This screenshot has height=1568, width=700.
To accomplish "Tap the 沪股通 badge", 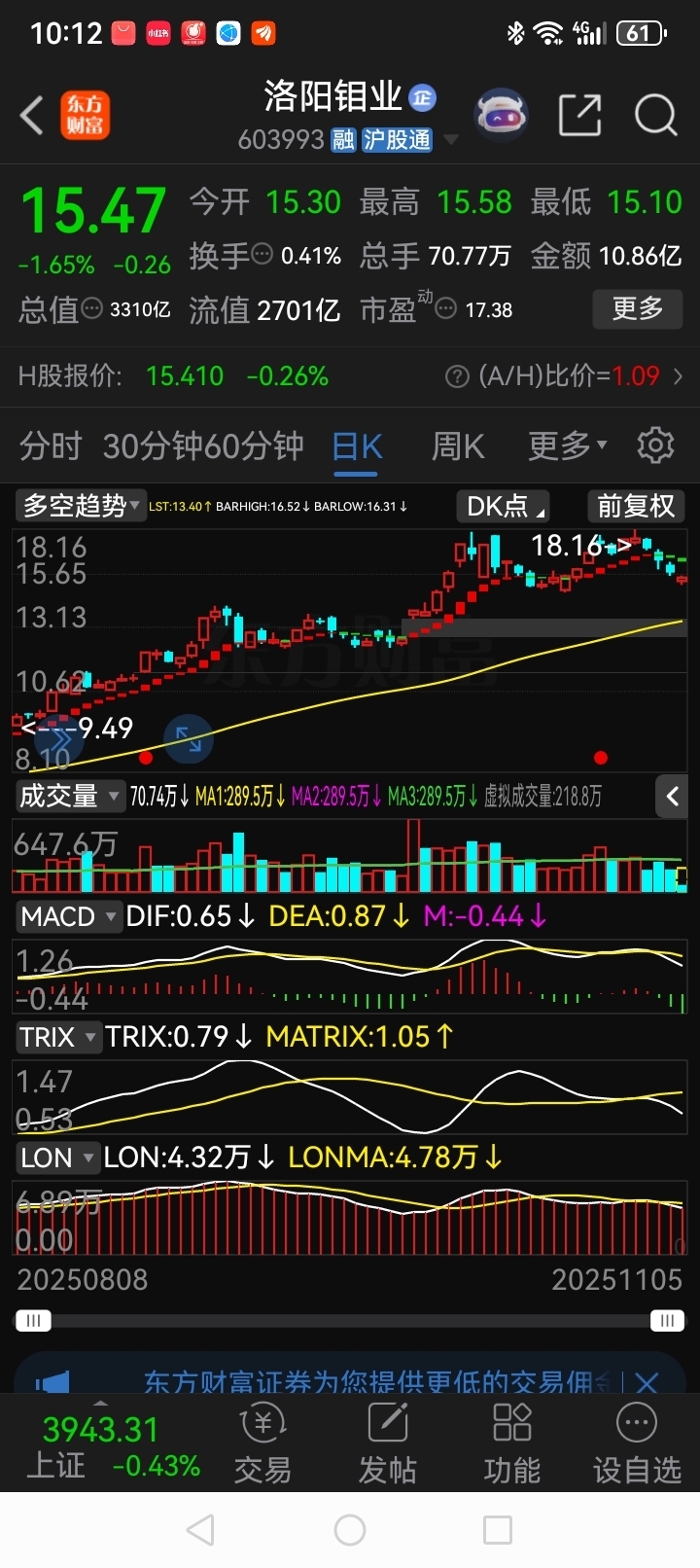I will click(397, 140).
